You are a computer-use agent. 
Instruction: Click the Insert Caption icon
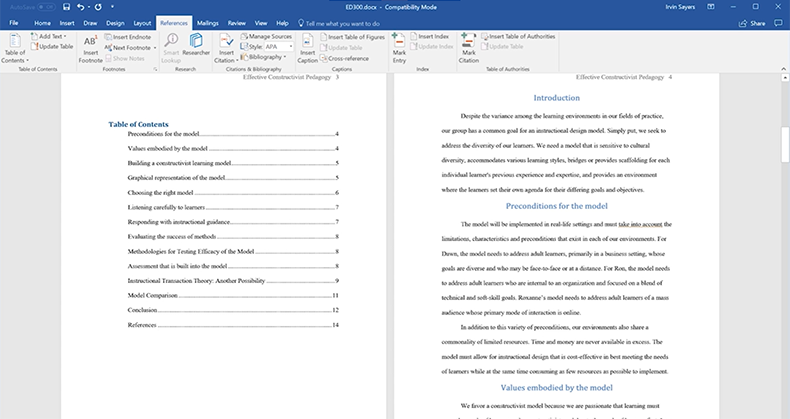pos(306,42)
